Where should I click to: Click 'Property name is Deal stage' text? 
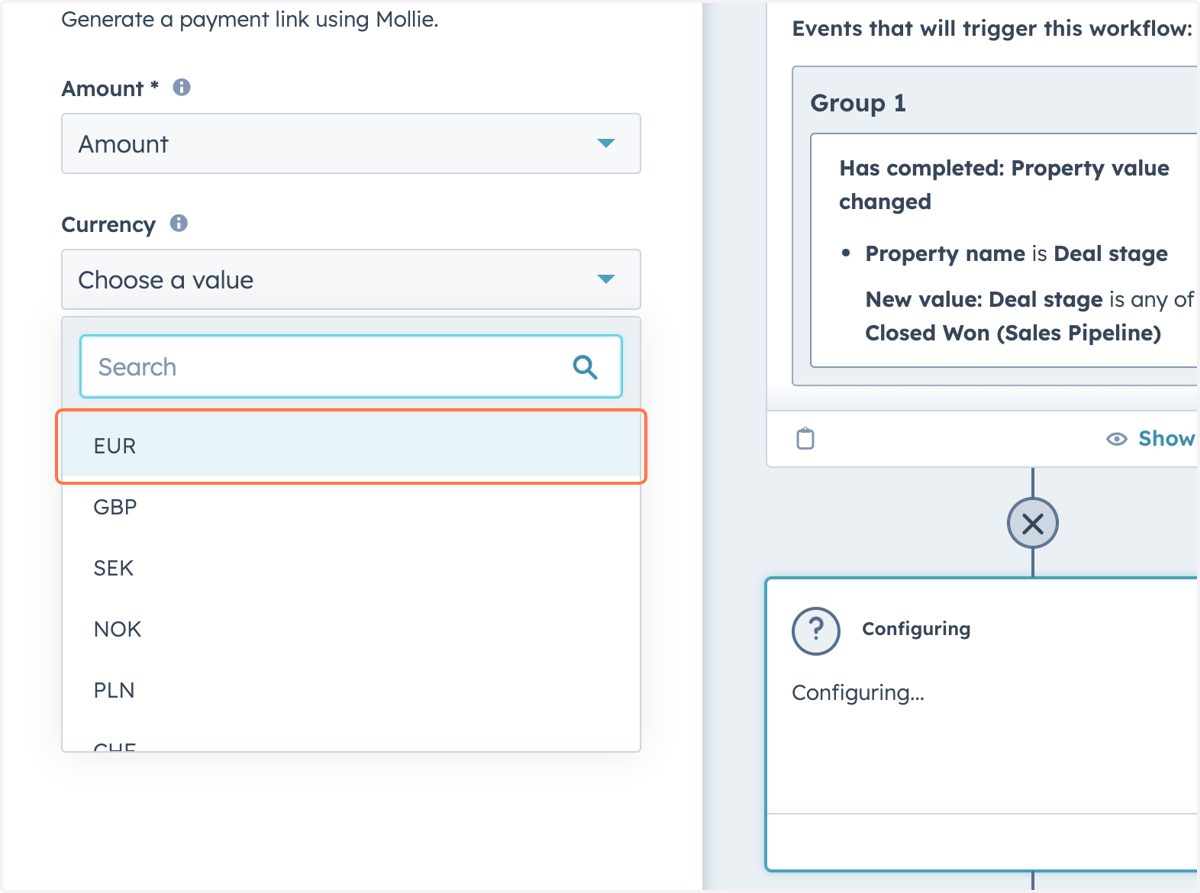coord(1016,254)
